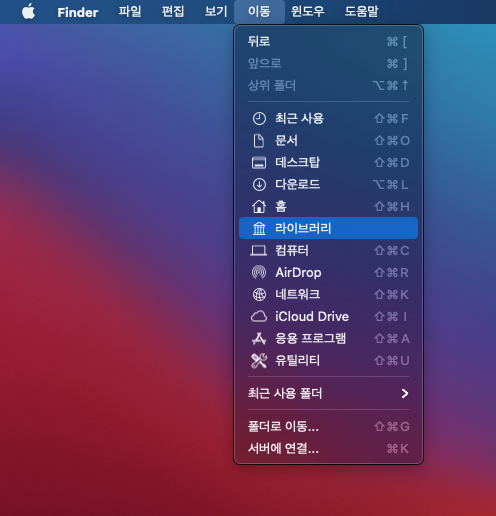Click the cloud icon beside iCloud Drive
This screenshot has width=496, height=516.
(x=259, y=316)
